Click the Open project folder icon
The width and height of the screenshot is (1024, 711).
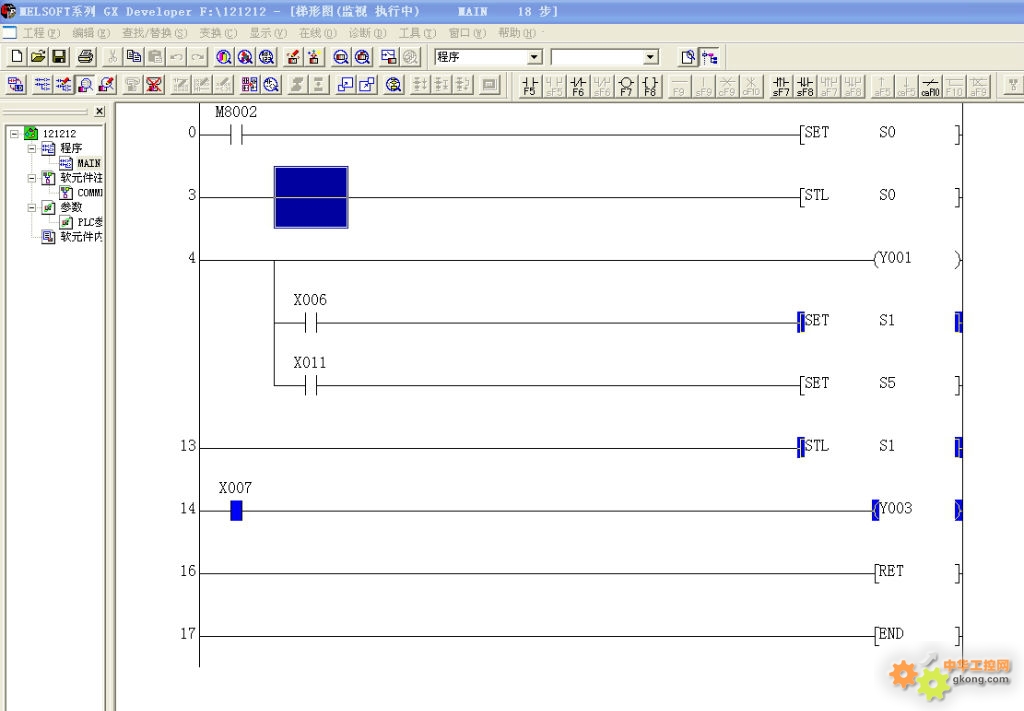[38, 57]
